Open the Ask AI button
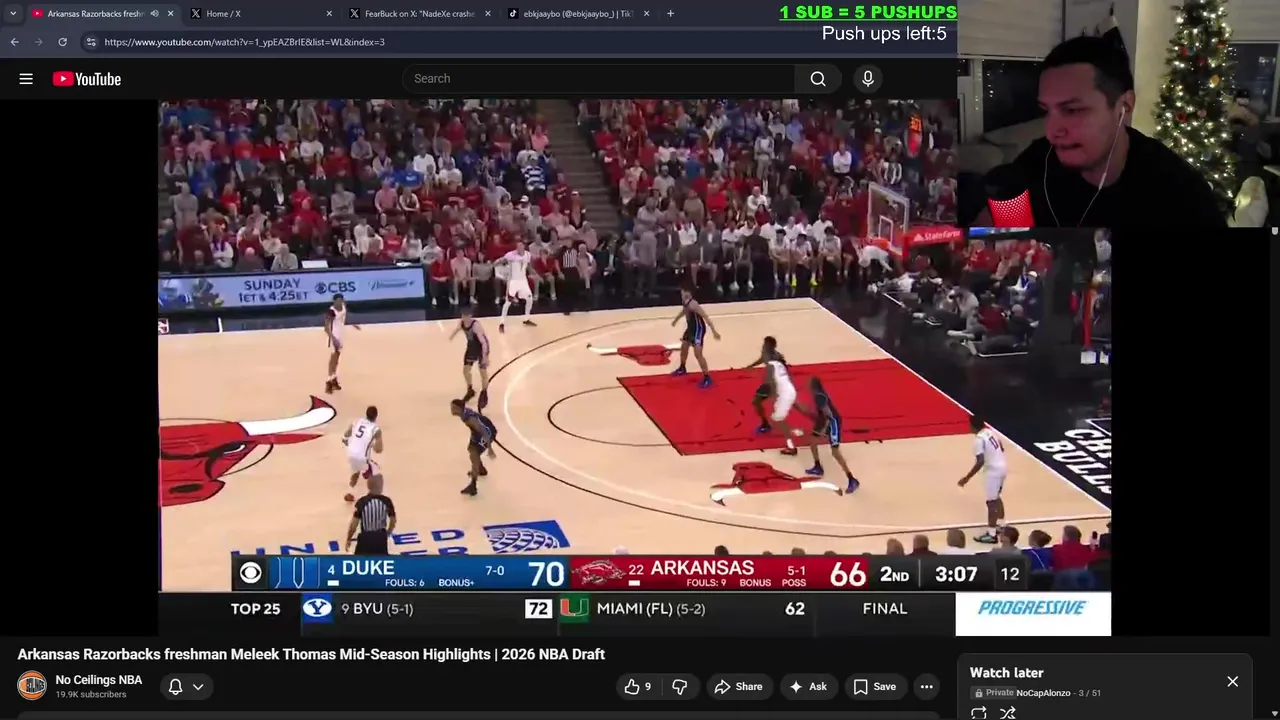 point(808,686)
